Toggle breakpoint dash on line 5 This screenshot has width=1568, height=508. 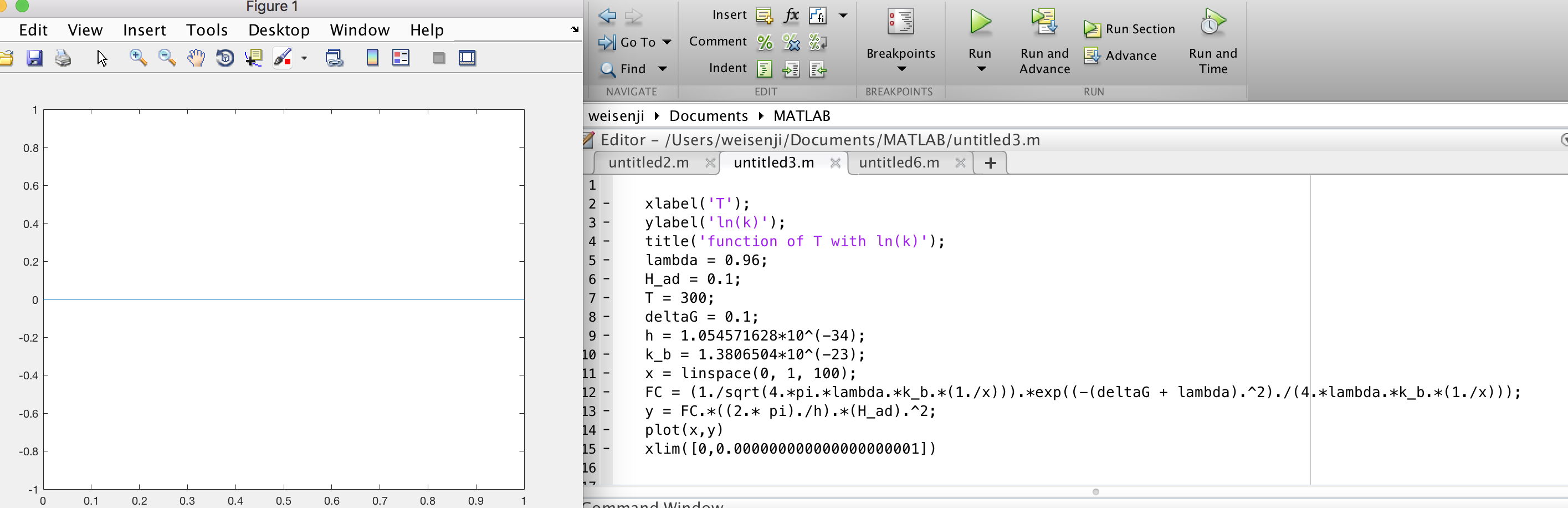click(x=606, y=260)
